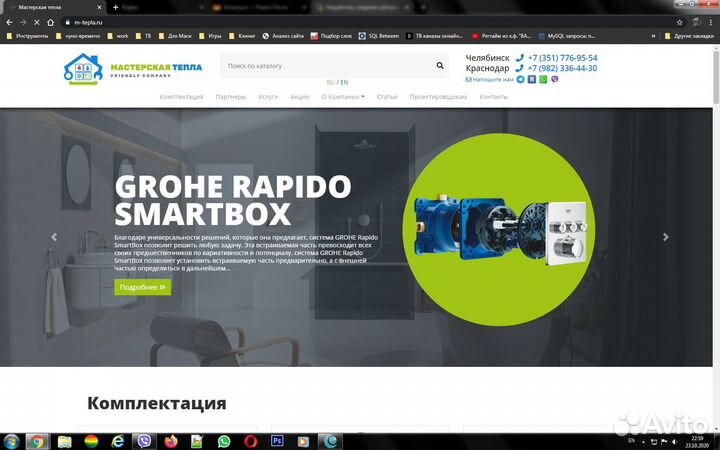Screen dimensions: 720x450
Task: Switch site language to RU
Action: coord(330,82)
